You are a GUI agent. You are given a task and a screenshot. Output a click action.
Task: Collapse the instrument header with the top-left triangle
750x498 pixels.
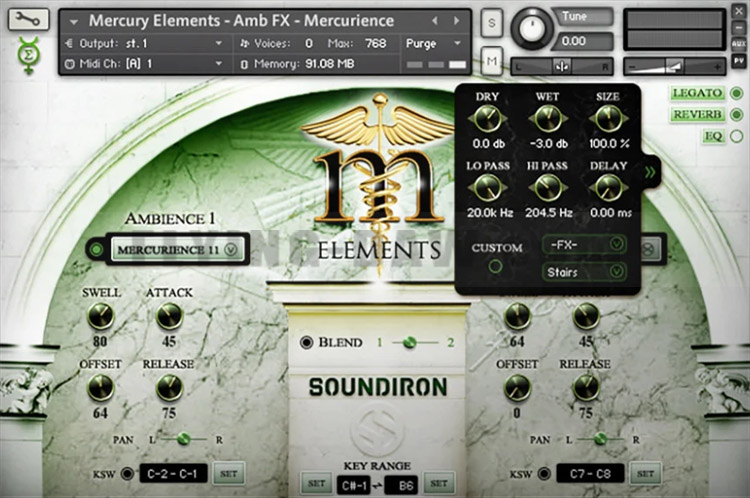click(74, 22)
